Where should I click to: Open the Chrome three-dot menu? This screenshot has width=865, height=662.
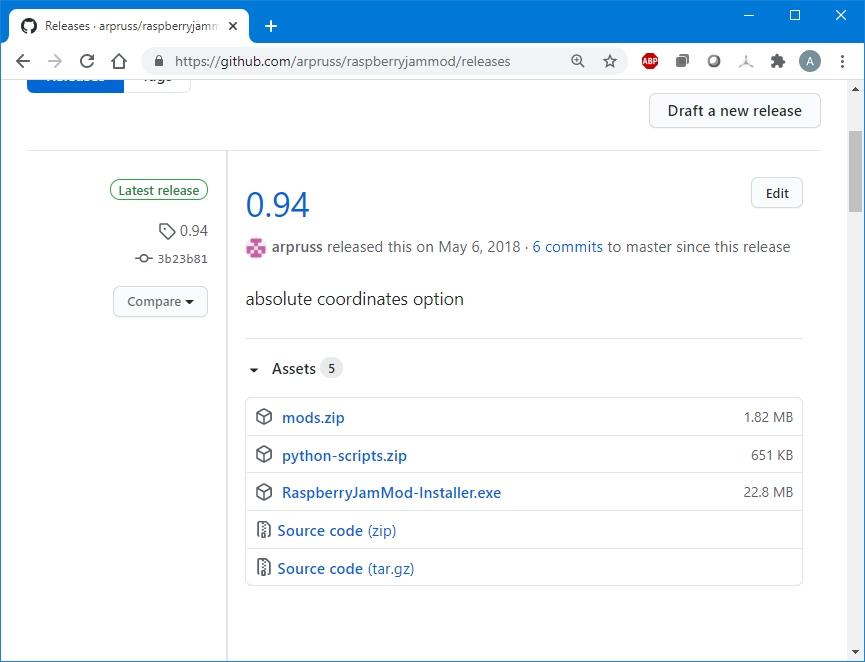(842, 61)
